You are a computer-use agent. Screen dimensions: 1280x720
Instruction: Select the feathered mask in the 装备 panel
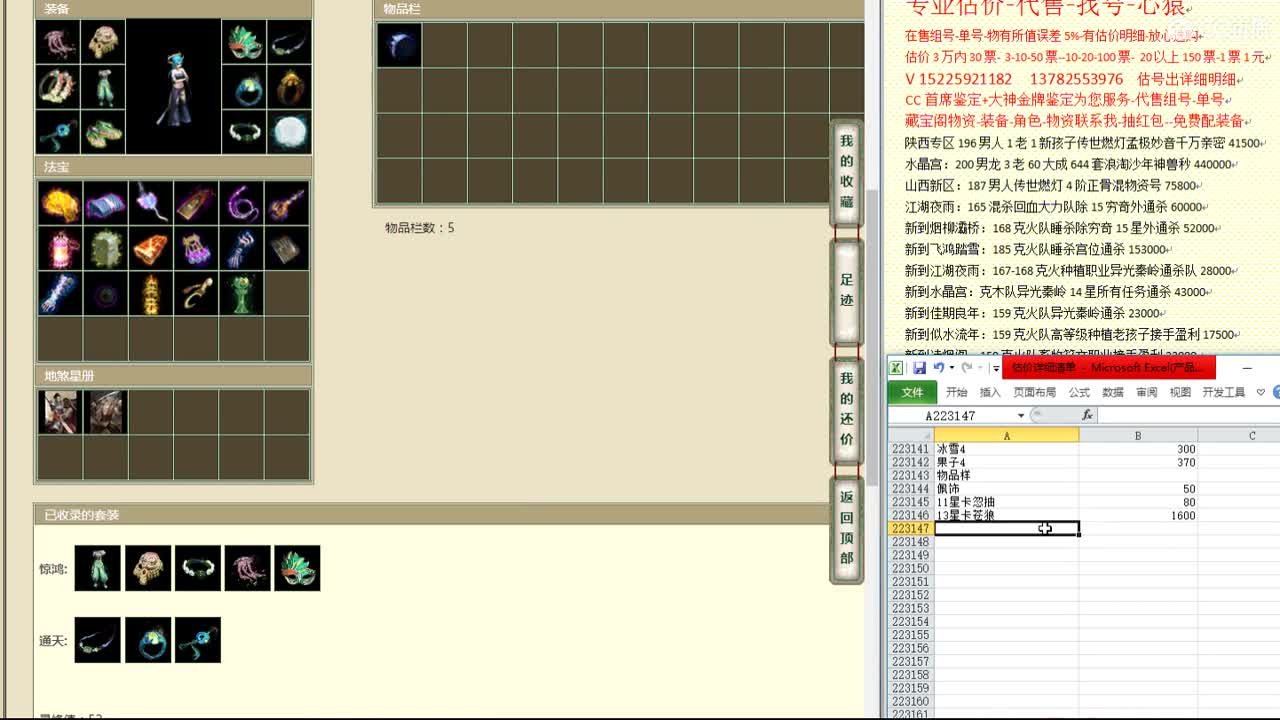pyautogui.click(x=243, y=42)
